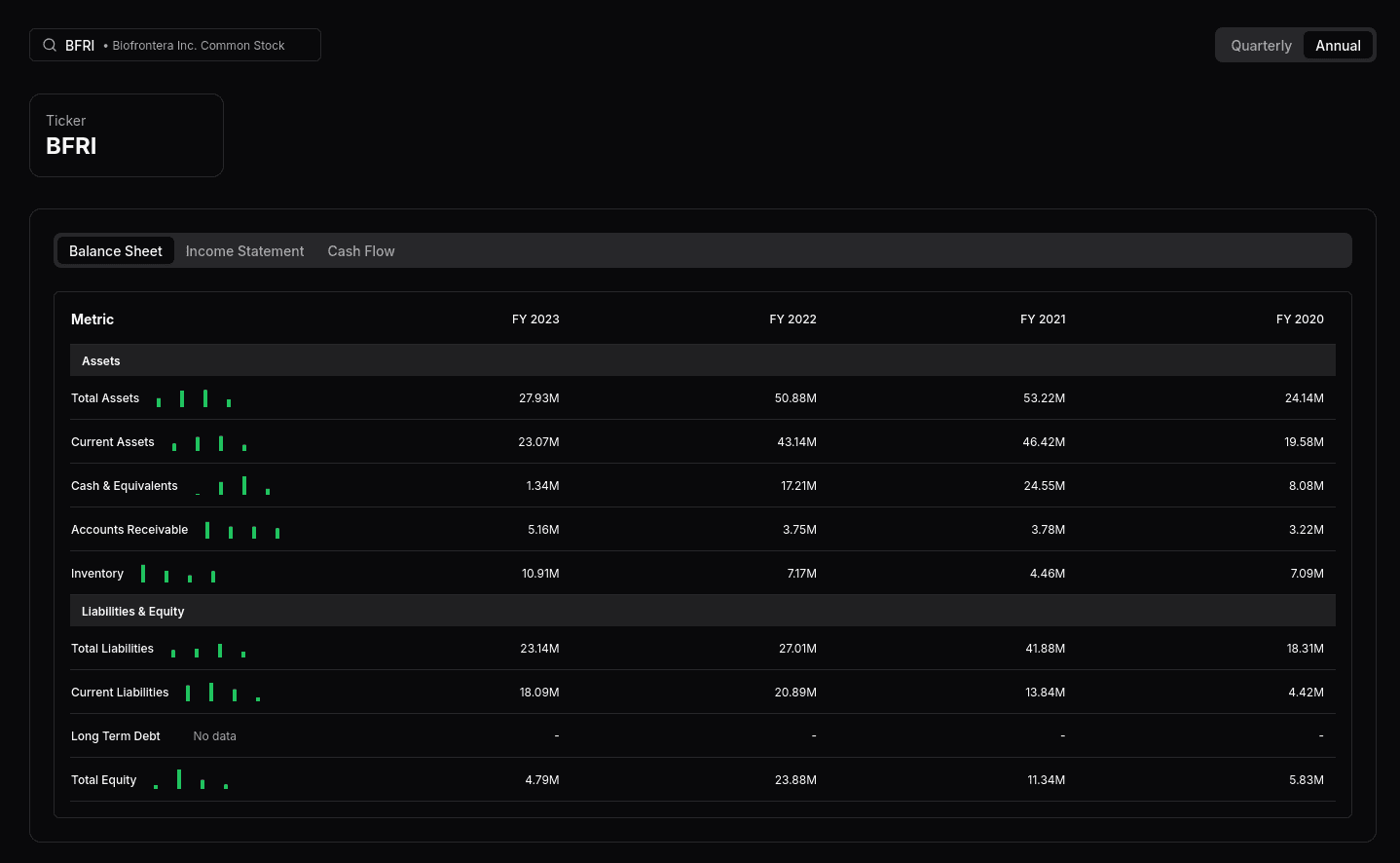Click Accounts Receivable FY 2020 value 3.22M

tap(1307, 530)
